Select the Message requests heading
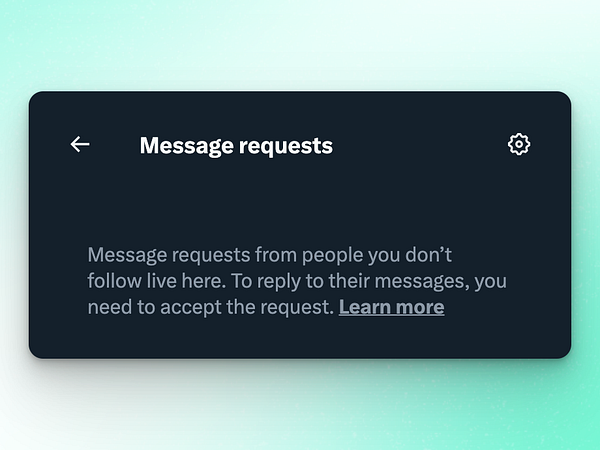This screenshot has width=600, height=450. [x=236, y=145]
